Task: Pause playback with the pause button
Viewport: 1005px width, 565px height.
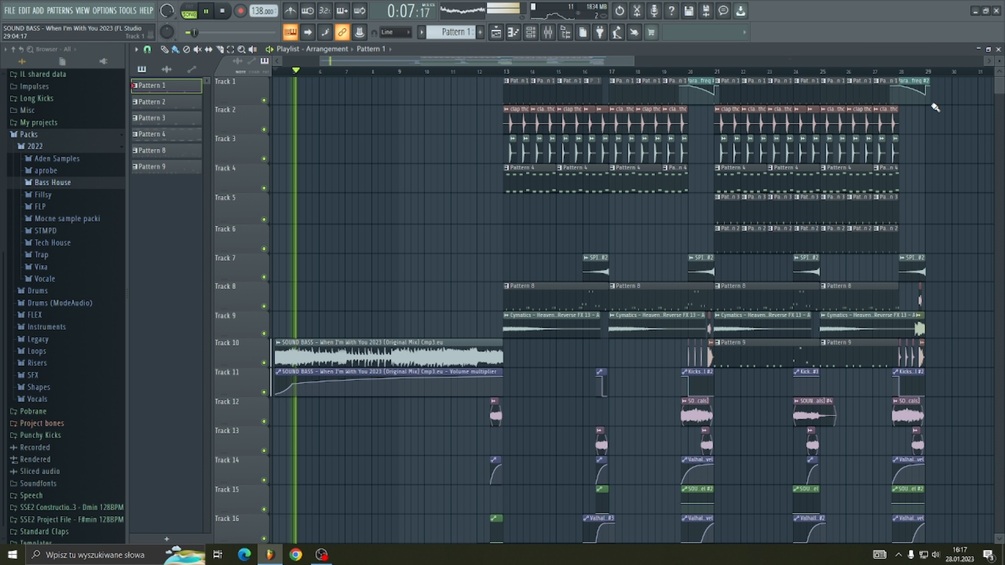Action: click(206, 11)
